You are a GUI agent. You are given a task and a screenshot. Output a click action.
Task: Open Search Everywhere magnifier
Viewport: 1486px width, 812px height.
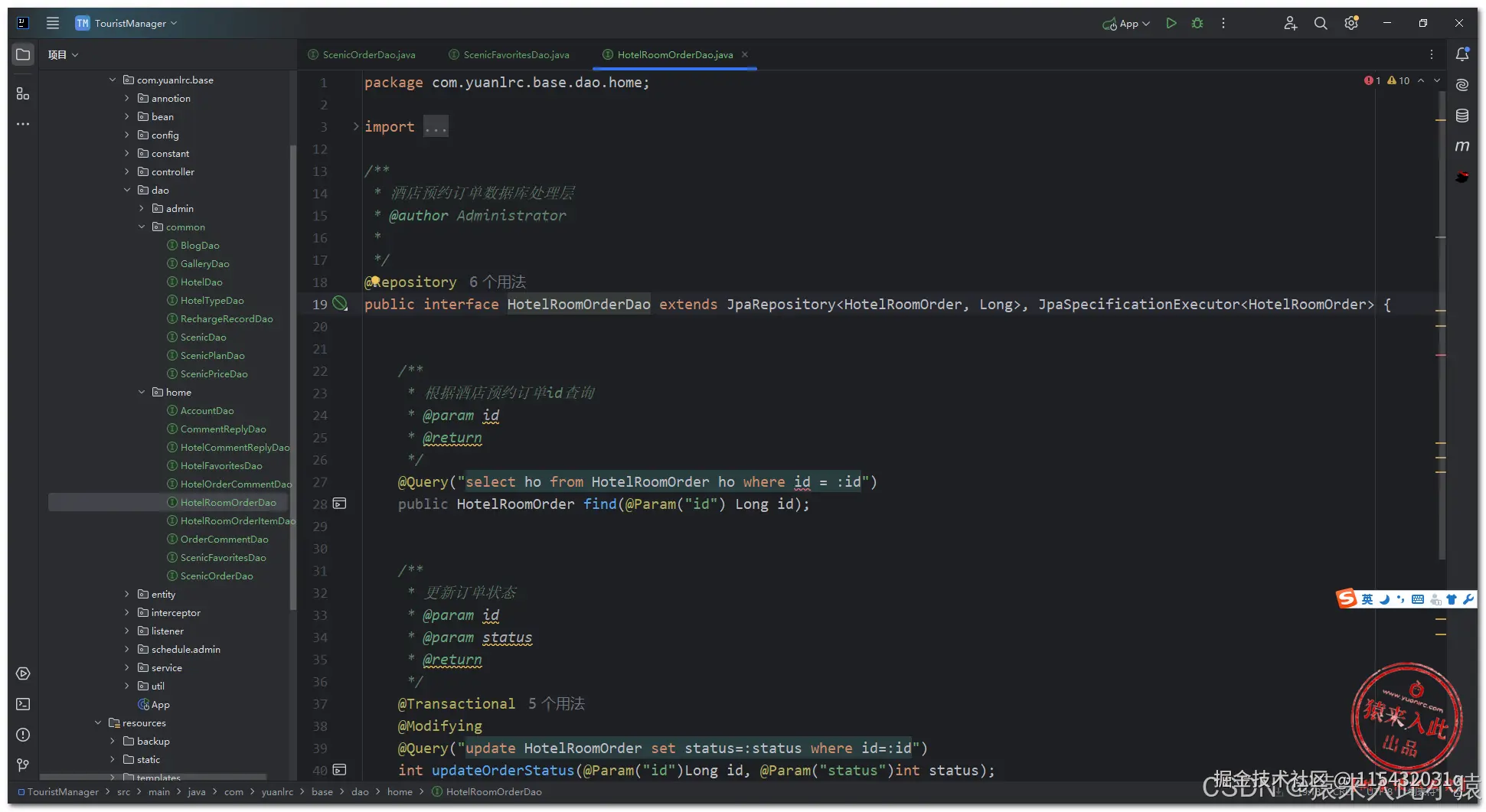click(x=1321, y=23)
